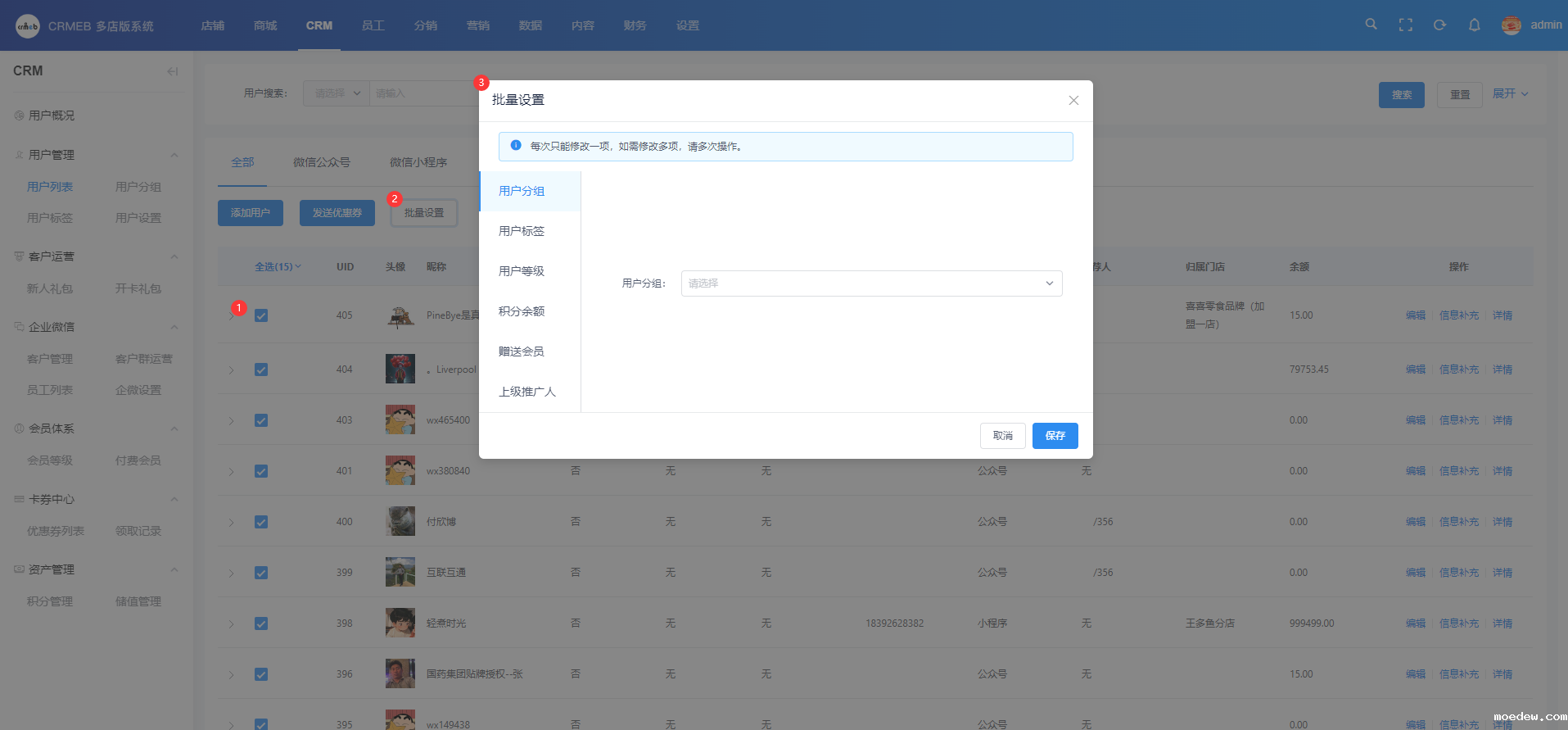This screenshot has height=730, width=1568.
Task: Click the search magnifier icon in header
Action: 1371,25
